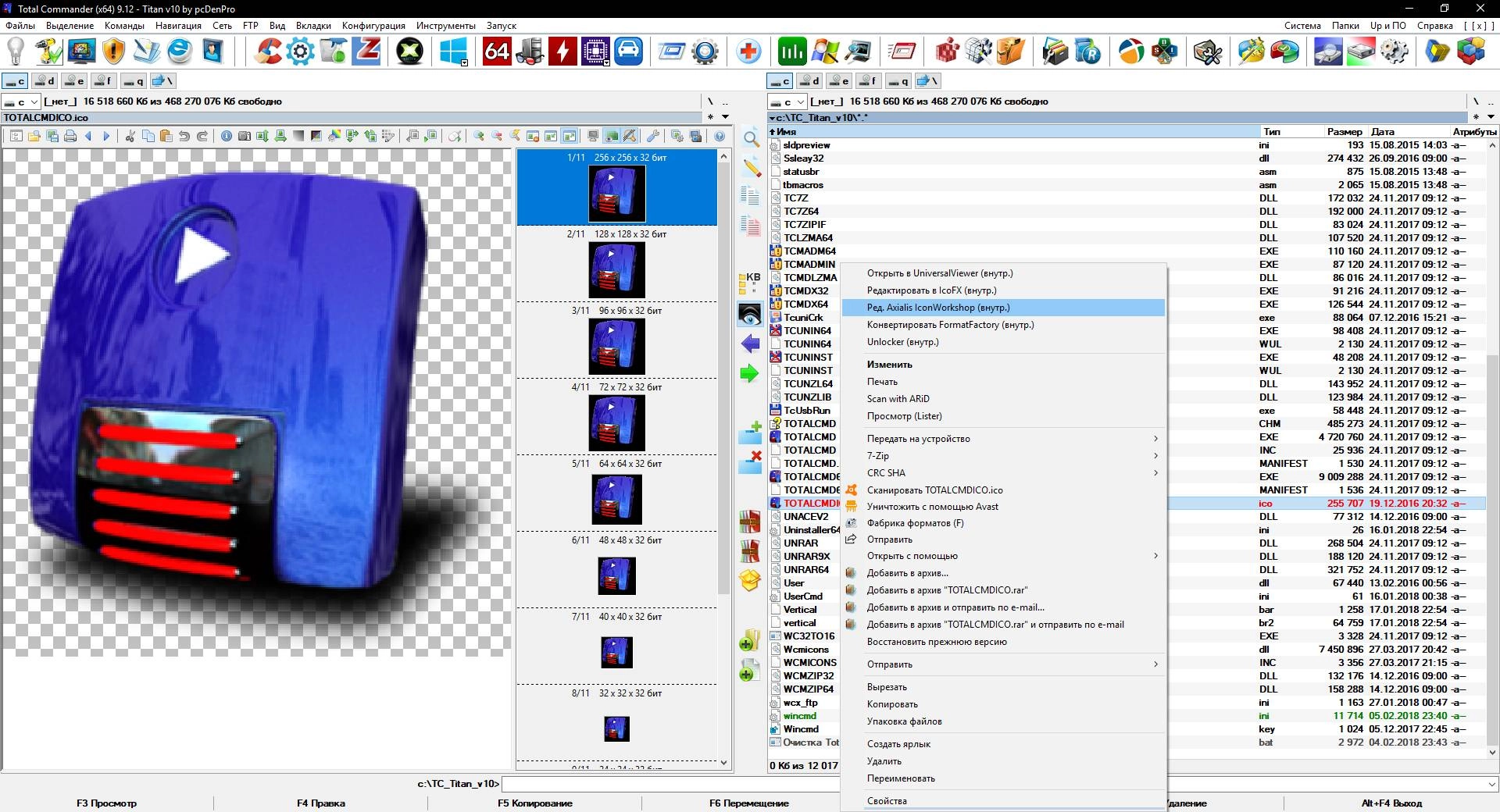Click the print icon in viewer toolbar

click(x=70, y=136)
